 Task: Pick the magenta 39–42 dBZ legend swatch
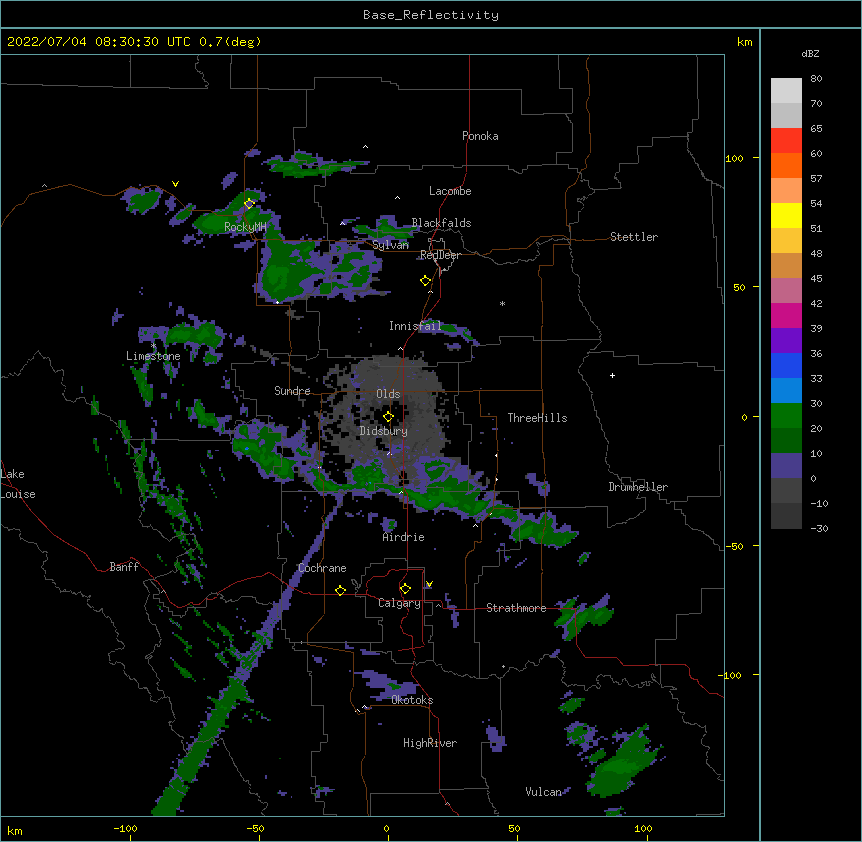pyautogui.click(x=786, y=315)
